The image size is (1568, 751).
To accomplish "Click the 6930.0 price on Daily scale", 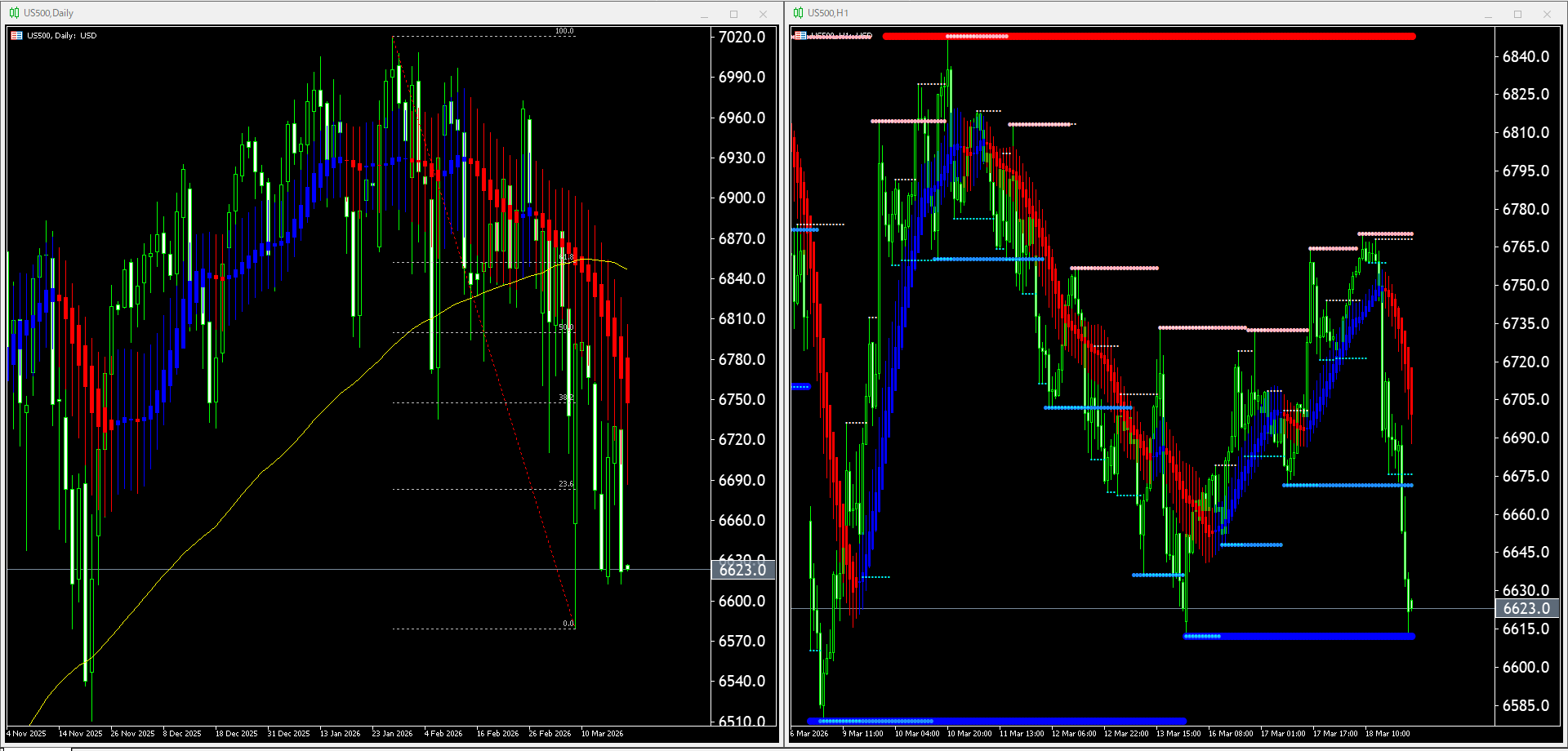I will coord(742,158).
